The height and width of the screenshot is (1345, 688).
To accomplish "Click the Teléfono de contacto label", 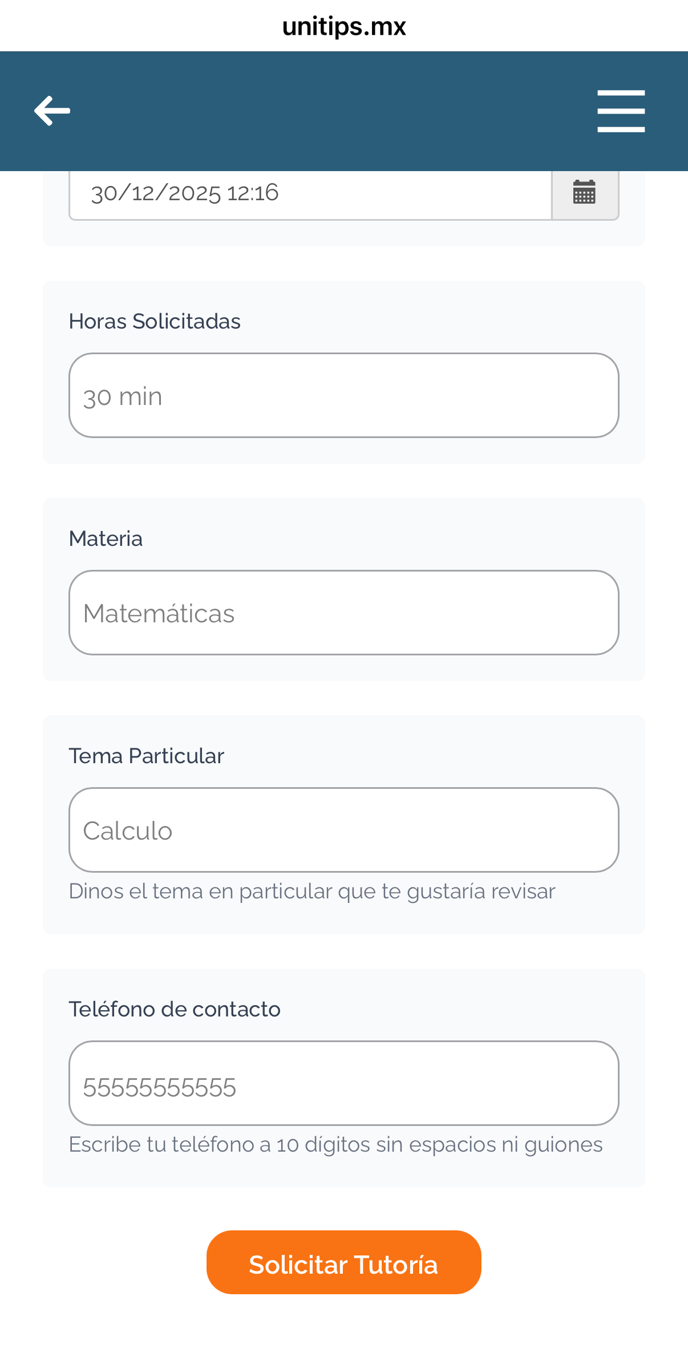I will (174, 1010).
